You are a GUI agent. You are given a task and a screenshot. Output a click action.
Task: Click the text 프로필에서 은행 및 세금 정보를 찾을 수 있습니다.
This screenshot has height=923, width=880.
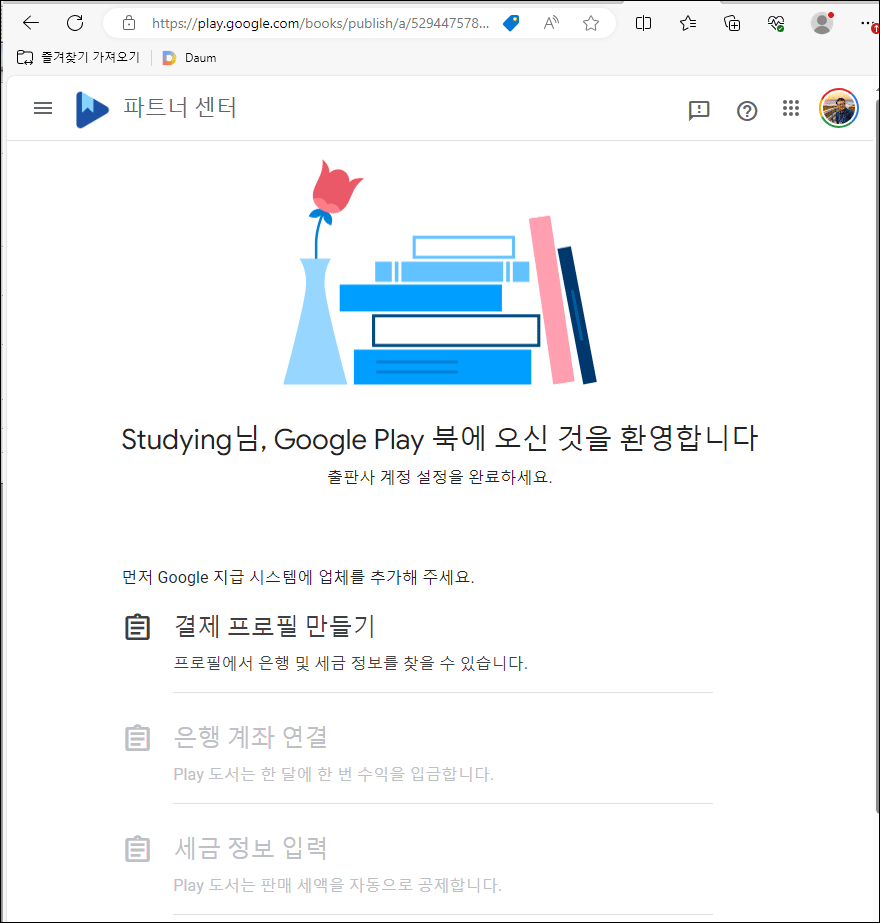[351, 663]
